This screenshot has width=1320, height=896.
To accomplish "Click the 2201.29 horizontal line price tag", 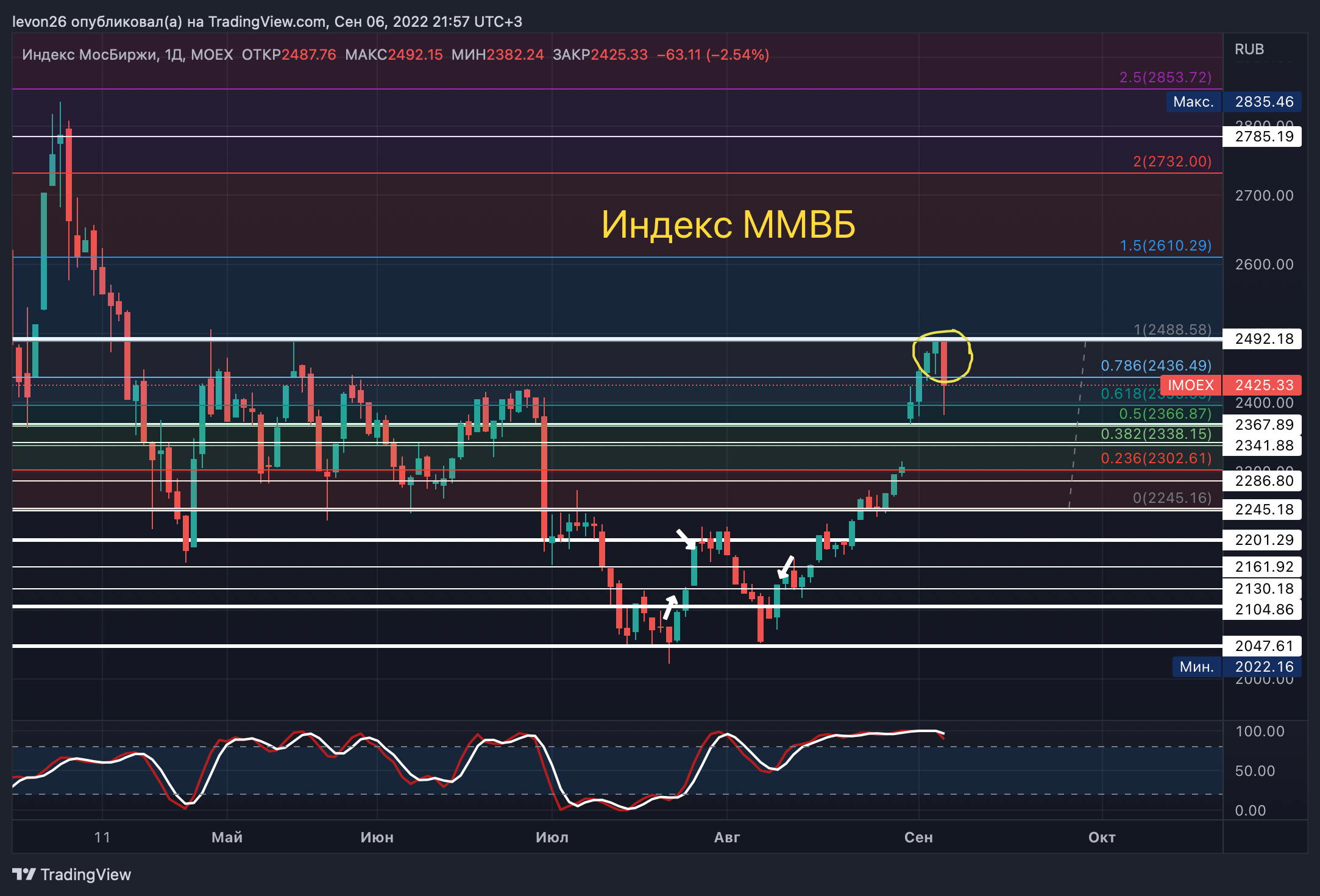I will (1262, 540).
